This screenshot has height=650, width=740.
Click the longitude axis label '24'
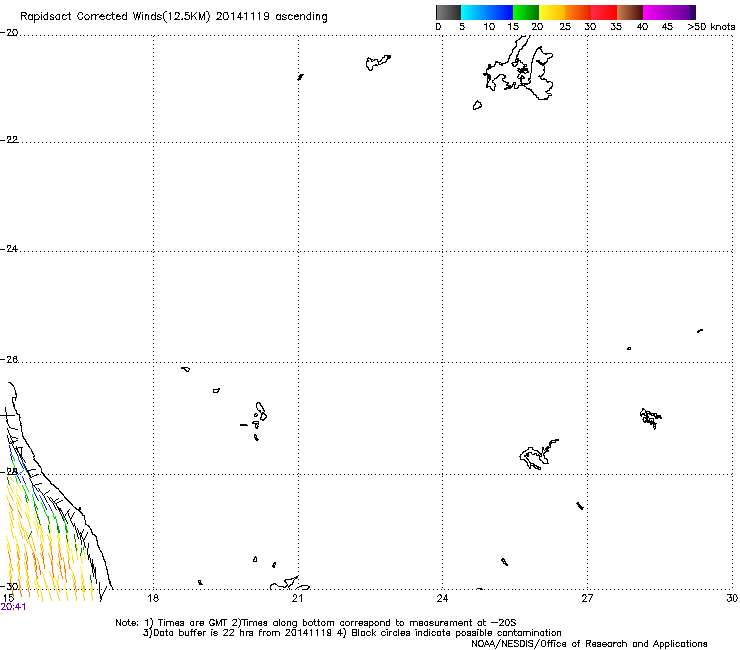[442, 599]
